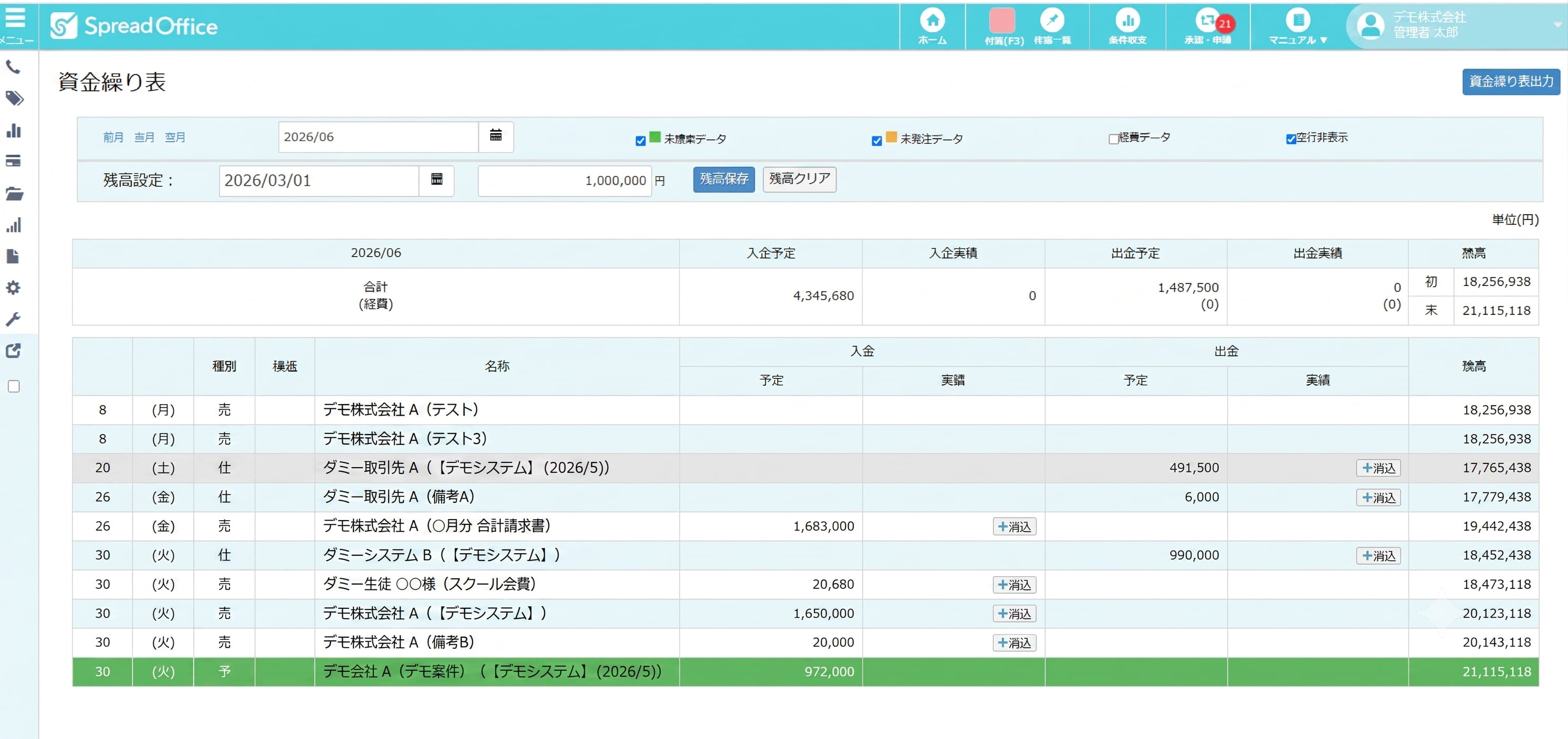
Task: Click the 1,000,000 balance amount field
Action: click(x=565, y=181)
